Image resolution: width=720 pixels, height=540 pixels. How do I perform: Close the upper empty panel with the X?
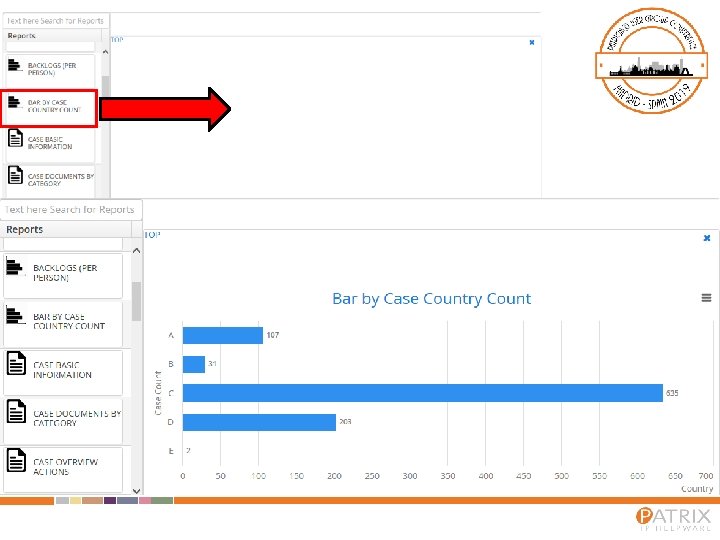pos(532,42)
